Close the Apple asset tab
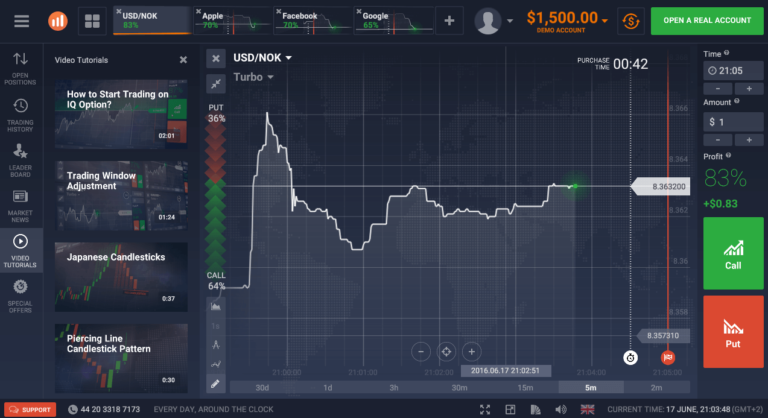The image size is (768, 418). (198, 11)
